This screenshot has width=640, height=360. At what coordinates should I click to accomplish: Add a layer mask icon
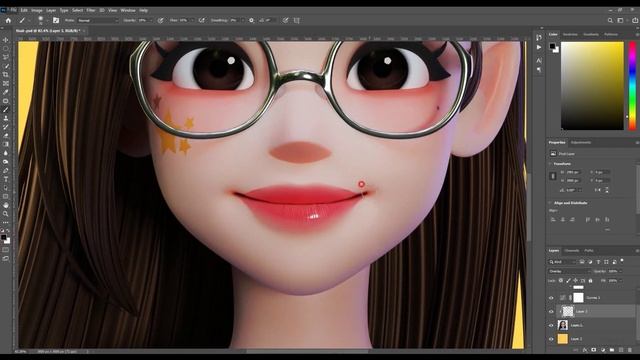coord(594,350)
